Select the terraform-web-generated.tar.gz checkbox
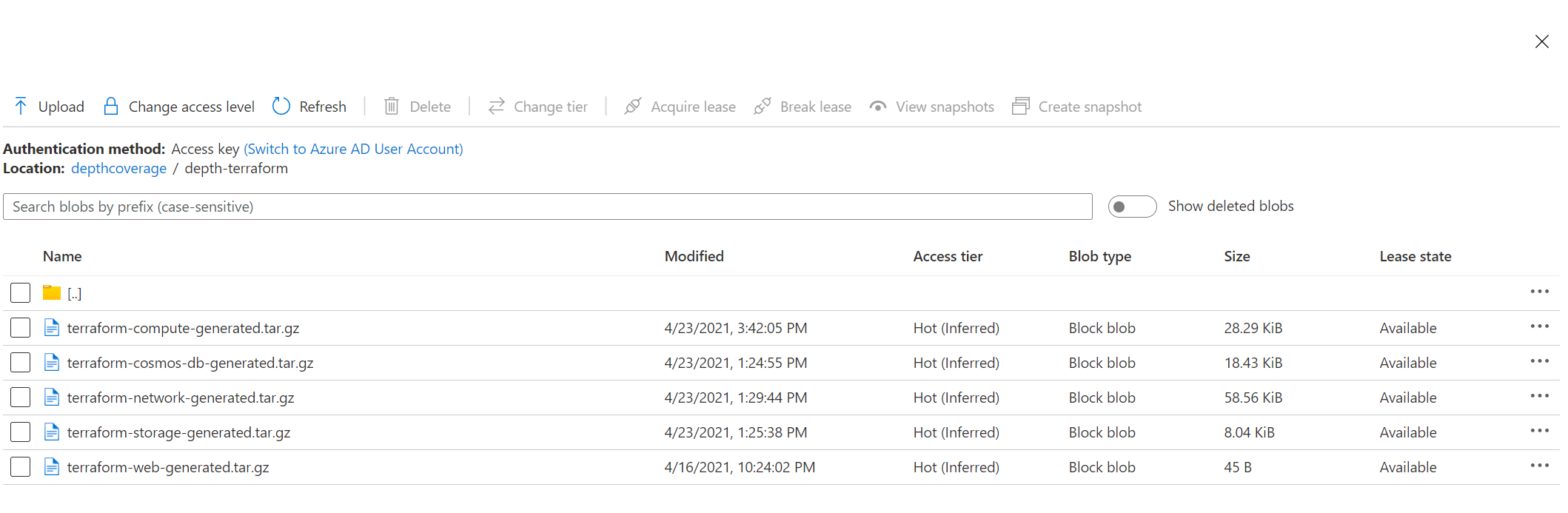This screenshot has height=513, width=1568. click(x=21, y=467)
